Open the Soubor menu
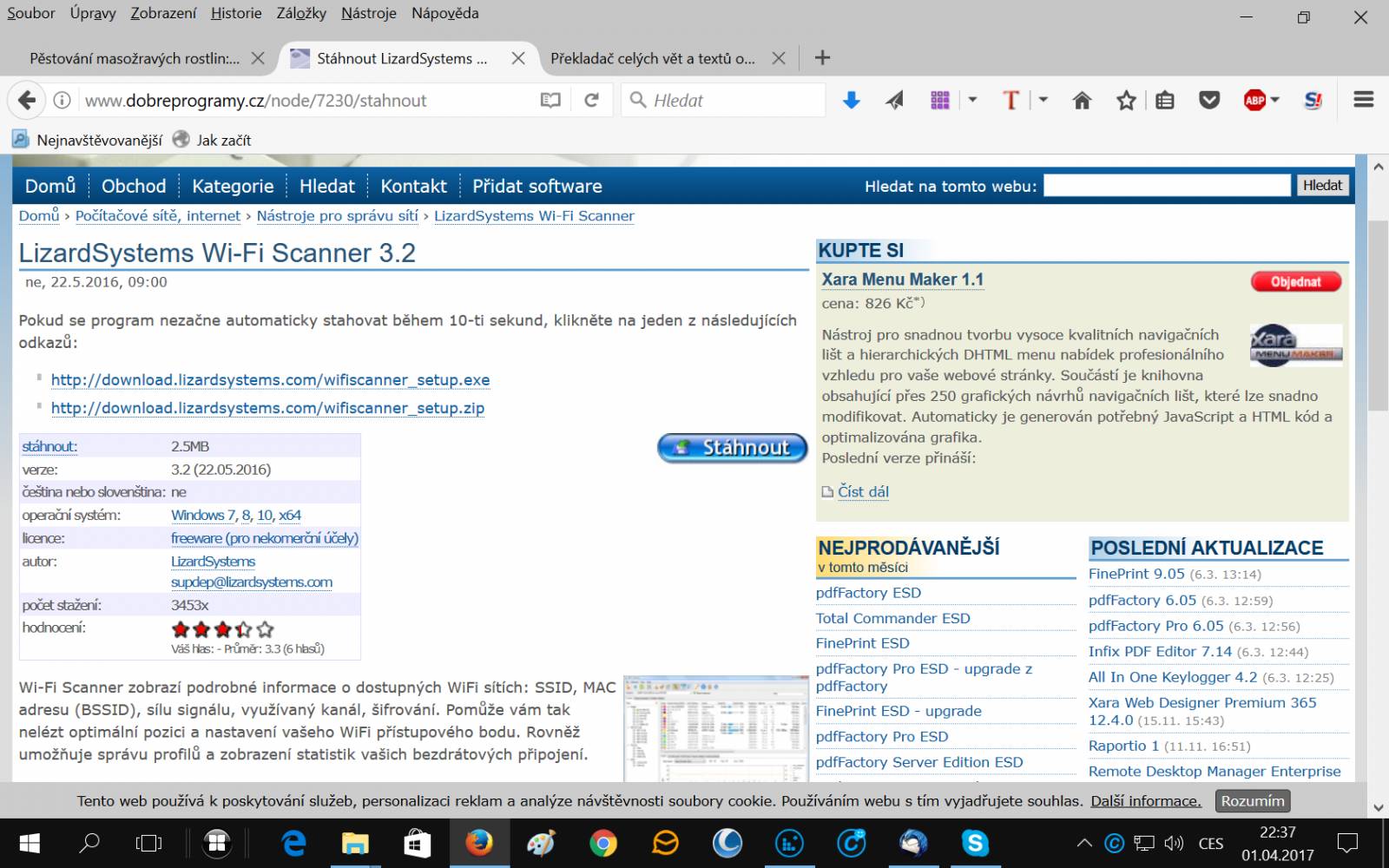 31,13
